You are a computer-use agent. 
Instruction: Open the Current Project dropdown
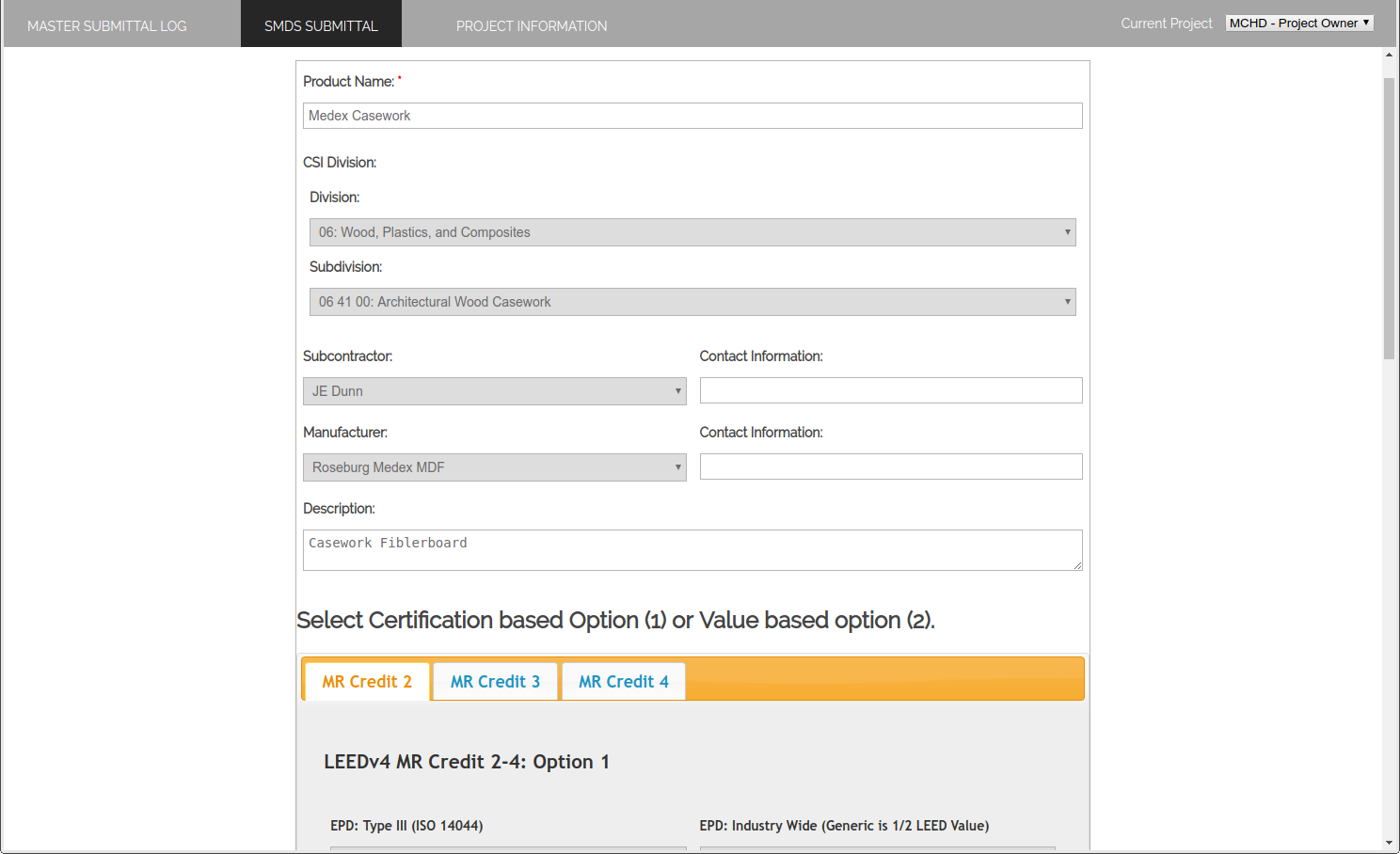[x=1298, y=24]
